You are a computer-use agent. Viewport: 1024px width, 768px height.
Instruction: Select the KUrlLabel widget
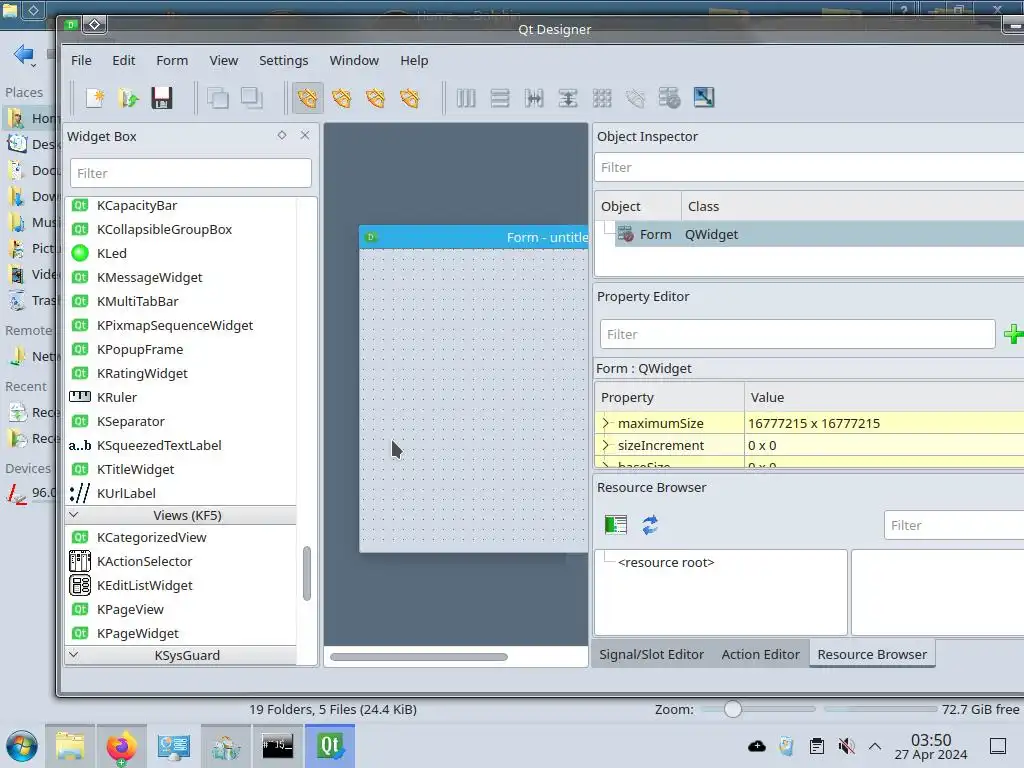126,493
